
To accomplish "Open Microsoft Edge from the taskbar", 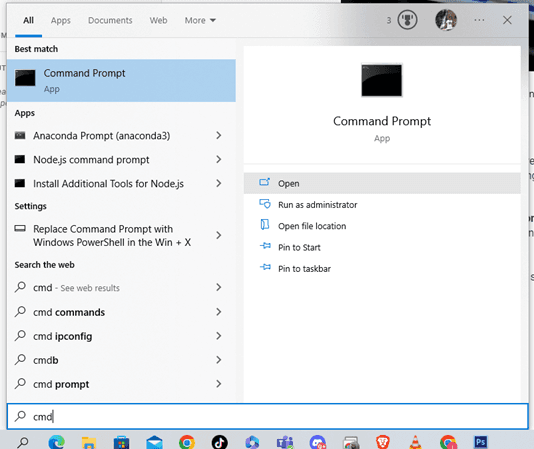I will [57, 442].
